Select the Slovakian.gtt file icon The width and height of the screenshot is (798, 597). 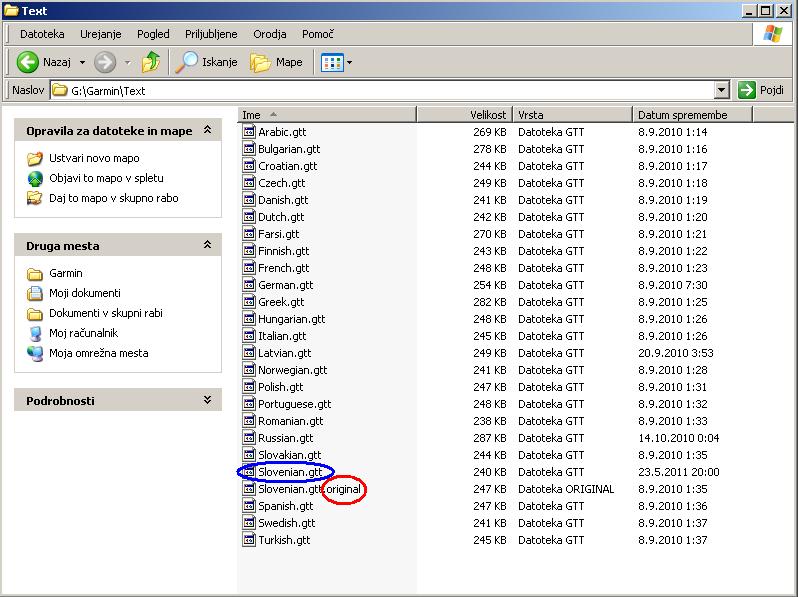(249, 455)
